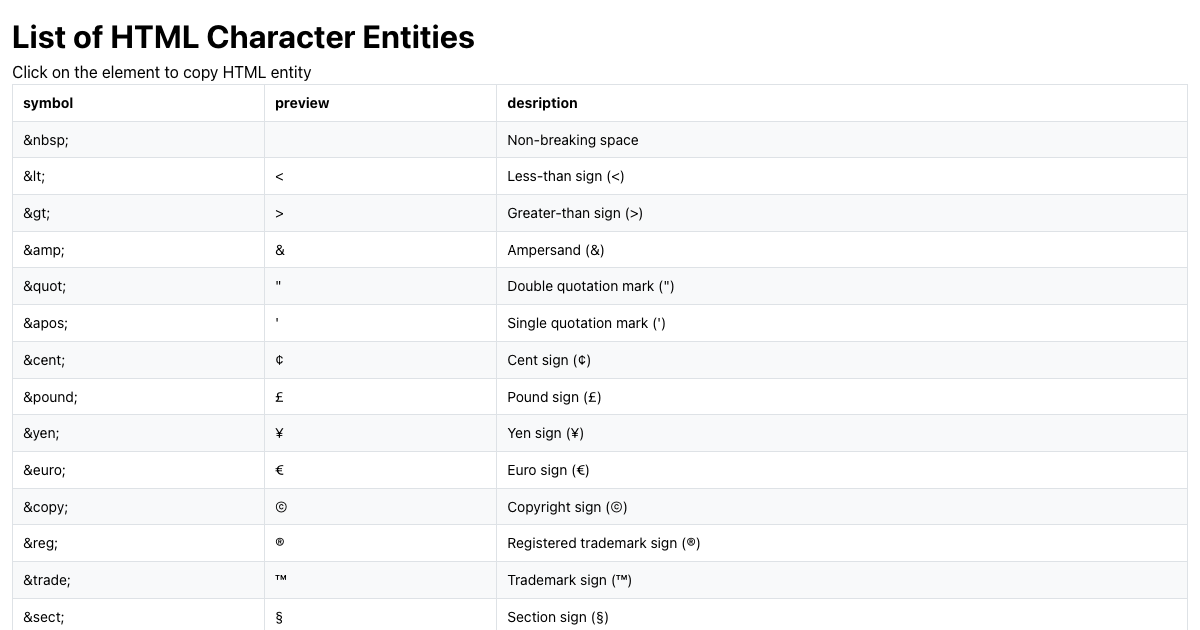Click the Non-breaking space description
The width and height of the screenshot is (1200, 630).
[x=573, y=140]
